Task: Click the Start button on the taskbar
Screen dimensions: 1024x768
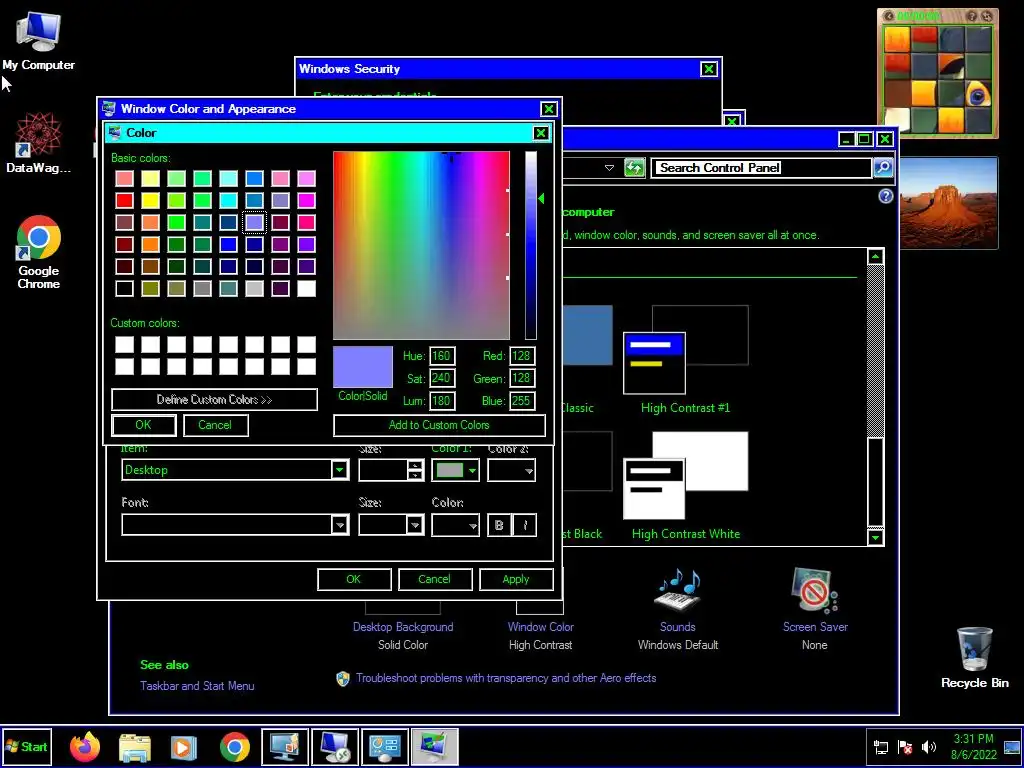Action: pyautogui.click(x=27, y=746)
